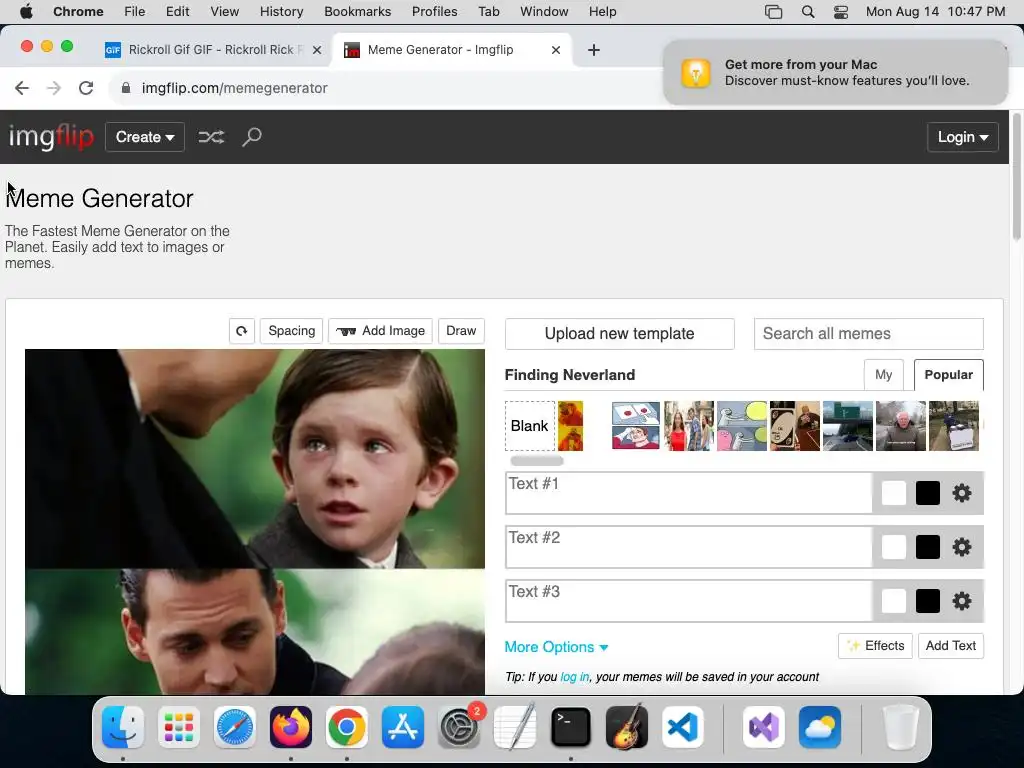Open Launchpad from the dock
This screenshot has height=768, width=1024.
tap(179, 727)
